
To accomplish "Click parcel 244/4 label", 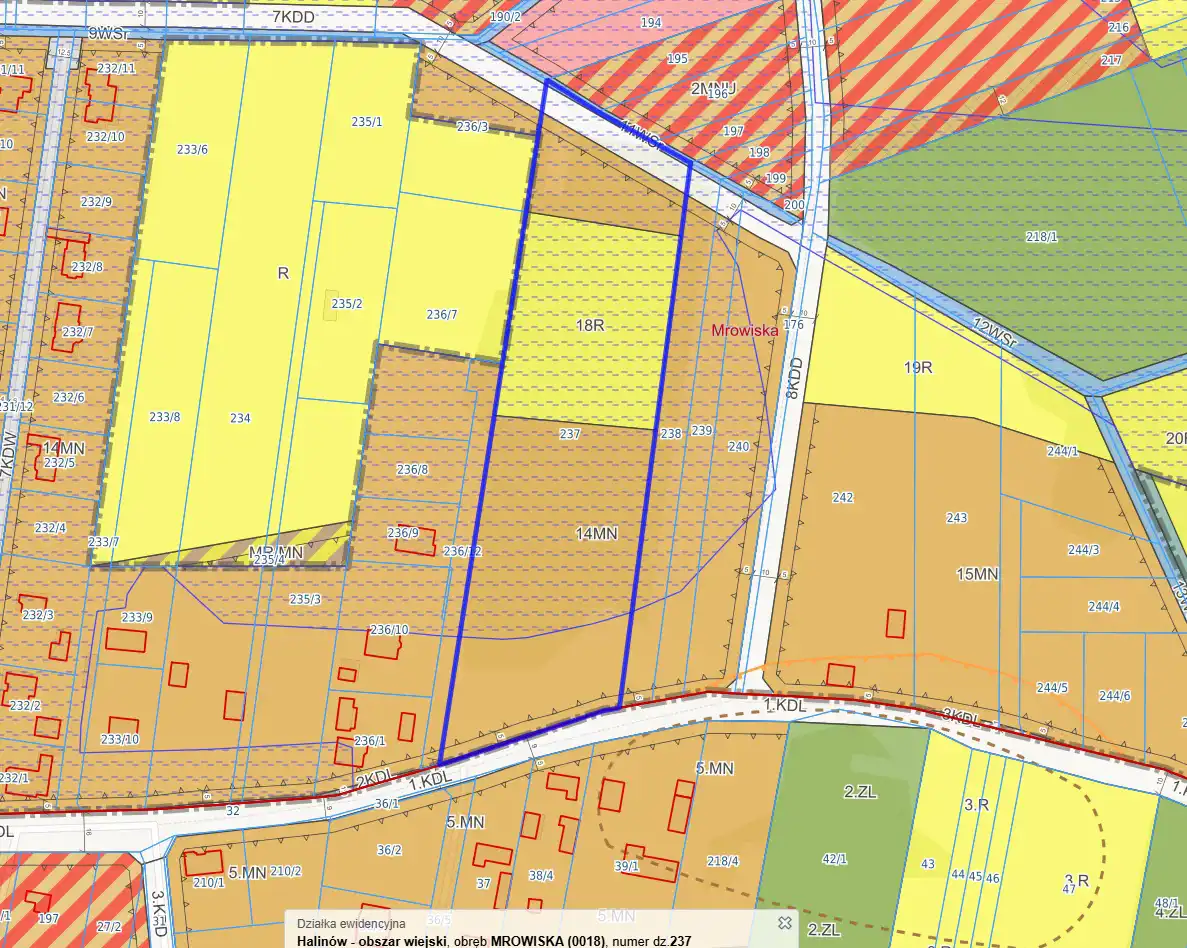I will click(1104, 607).
